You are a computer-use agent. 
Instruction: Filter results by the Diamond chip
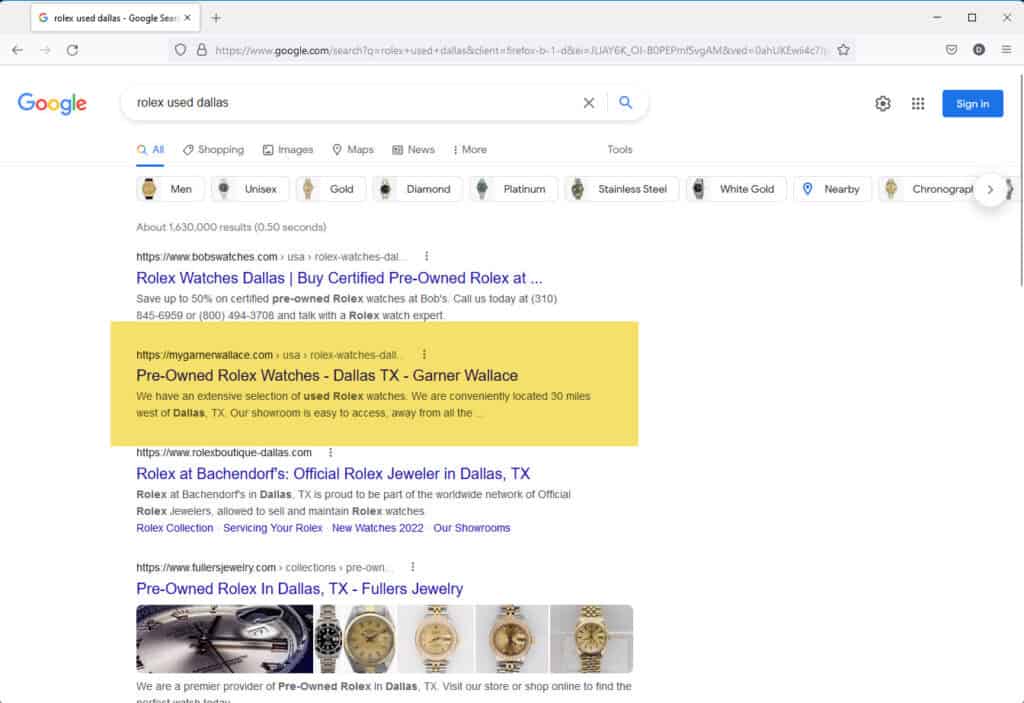point(417,189)
